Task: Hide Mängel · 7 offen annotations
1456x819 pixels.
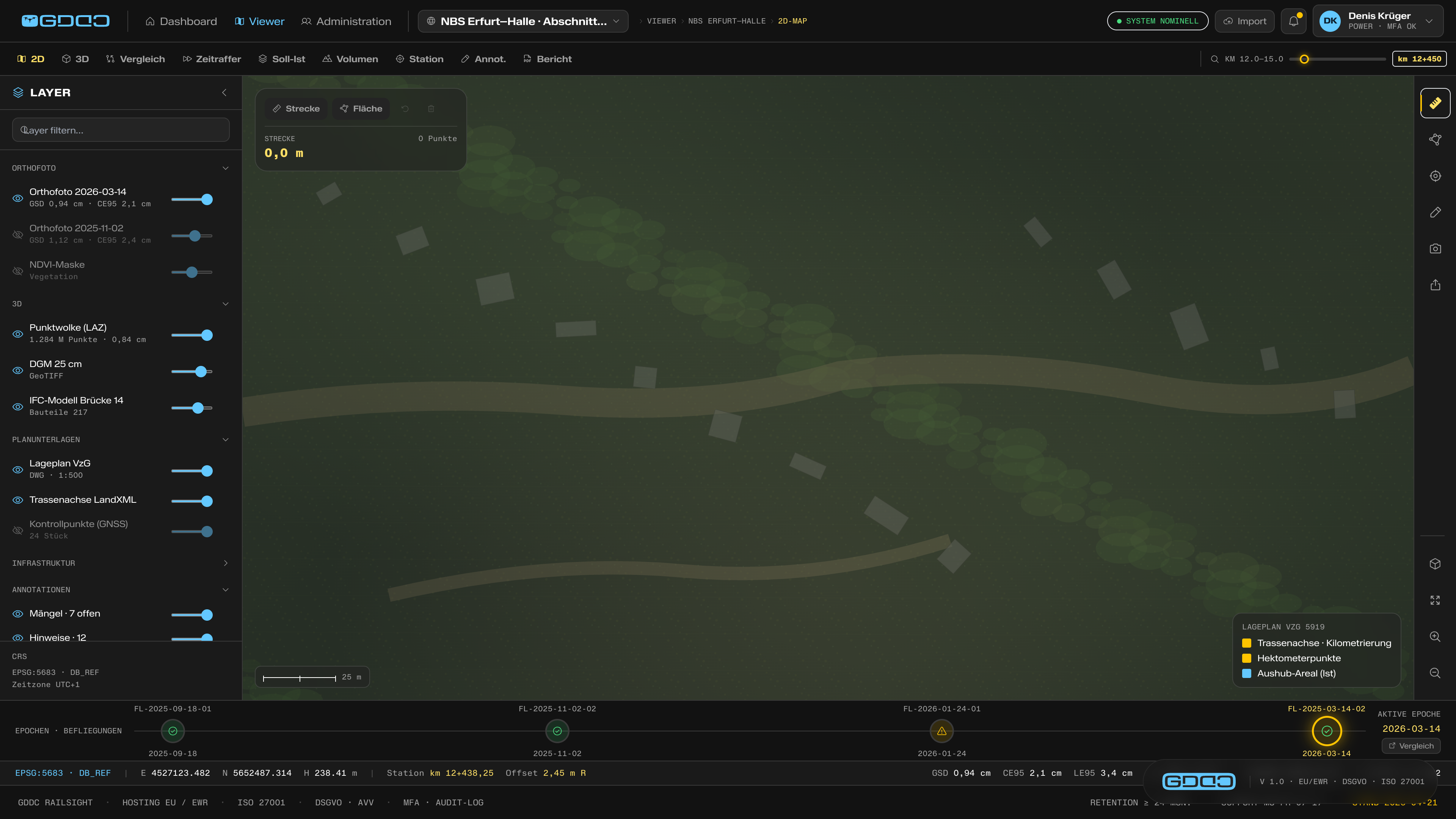Action: [x=18, y=614]
